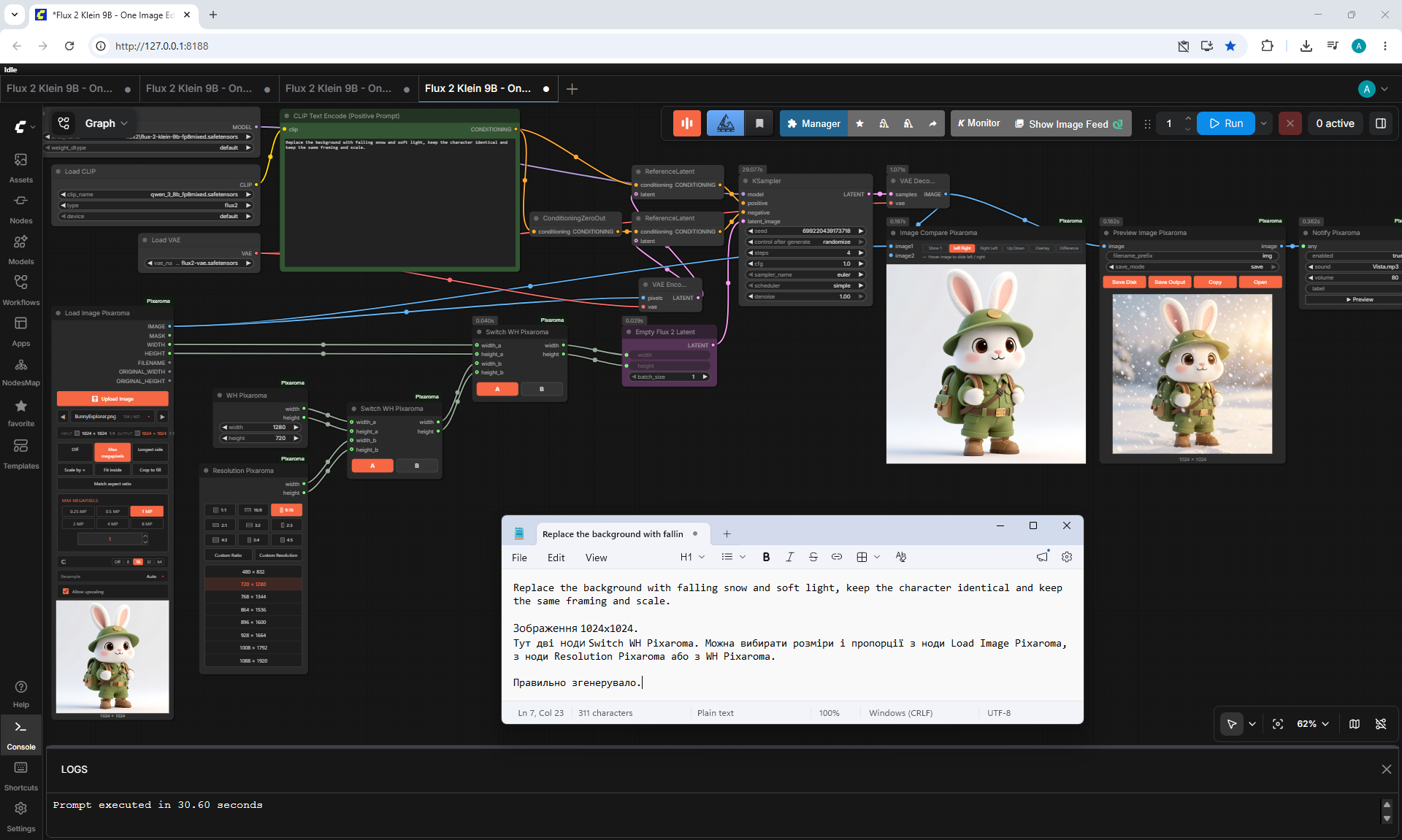This screenshot has width=1402, height=840.
Task: Select the 9:16 aspect ratio option
Action: 286,510
